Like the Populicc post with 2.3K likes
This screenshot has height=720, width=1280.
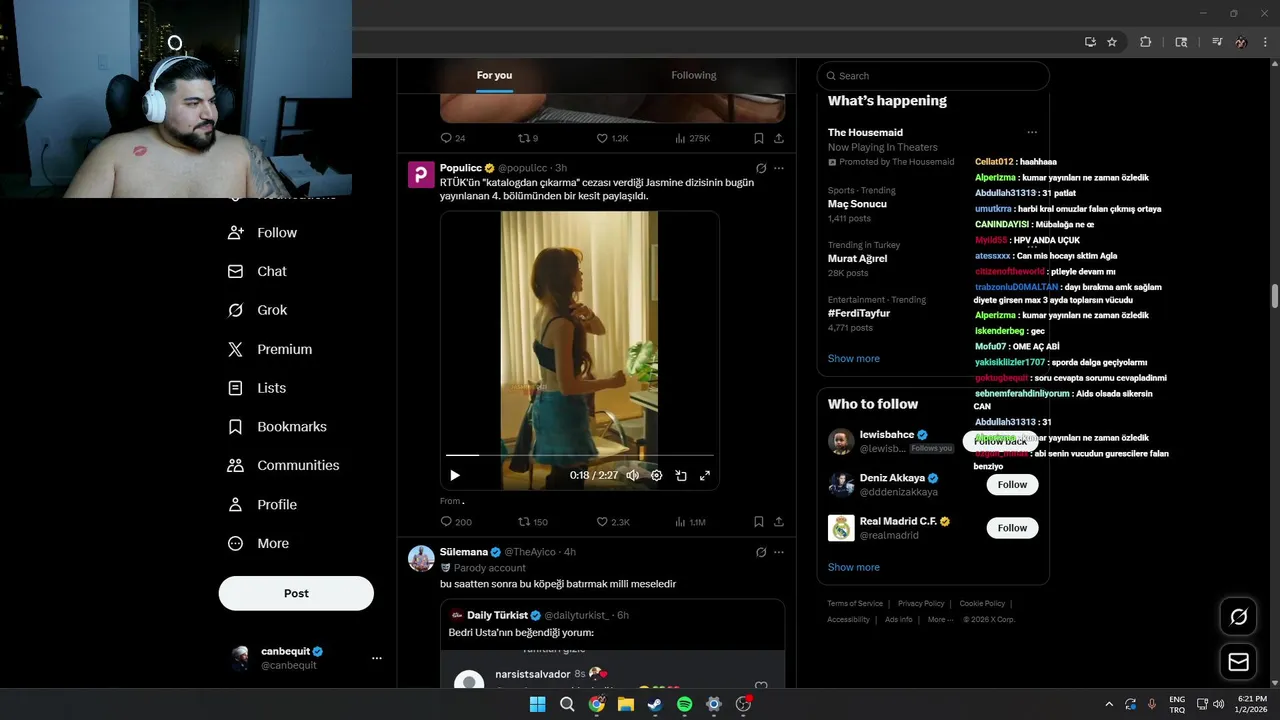click(x=613, y=522)
